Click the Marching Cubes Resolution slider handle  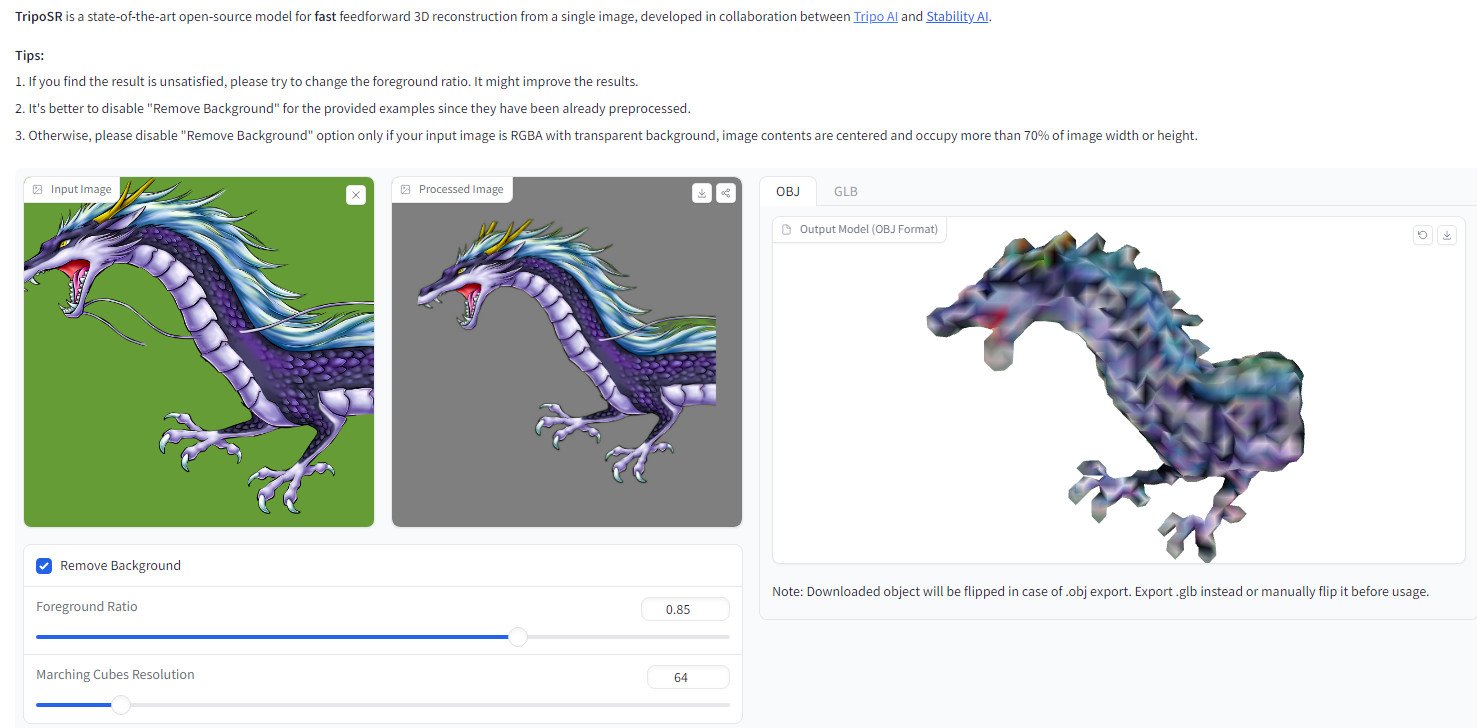click(121, 705)
